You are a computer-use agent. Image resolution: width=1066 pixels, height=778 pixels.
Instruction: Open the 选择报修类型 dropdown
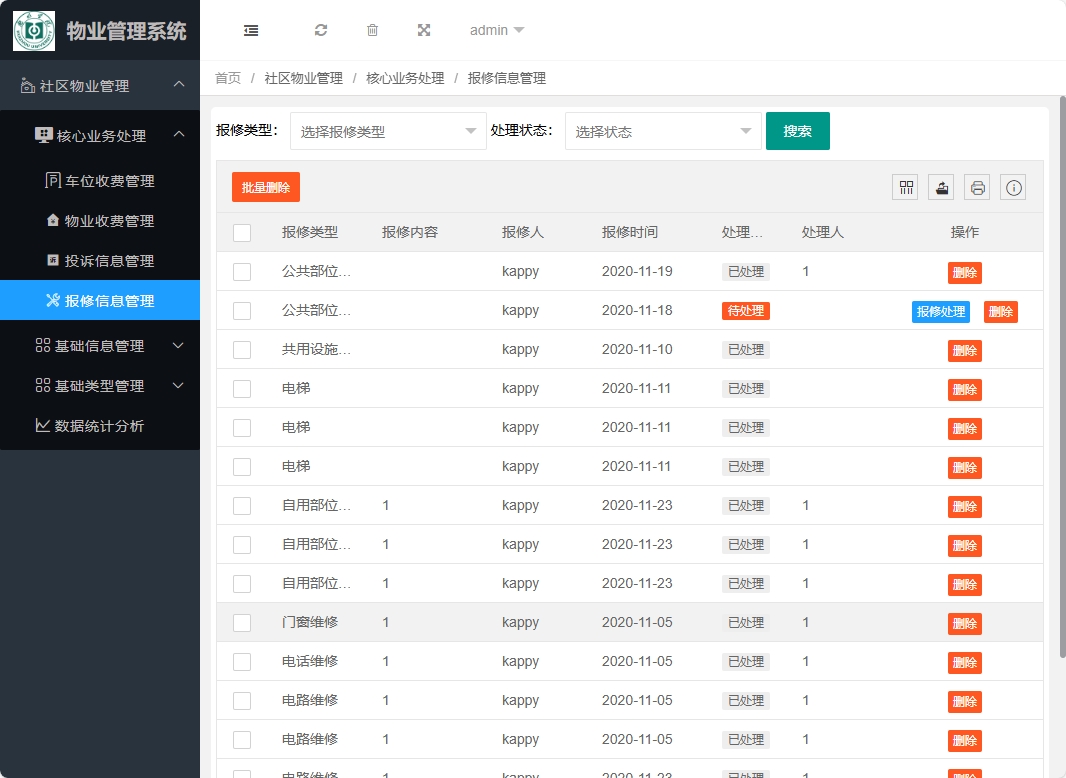388,131
